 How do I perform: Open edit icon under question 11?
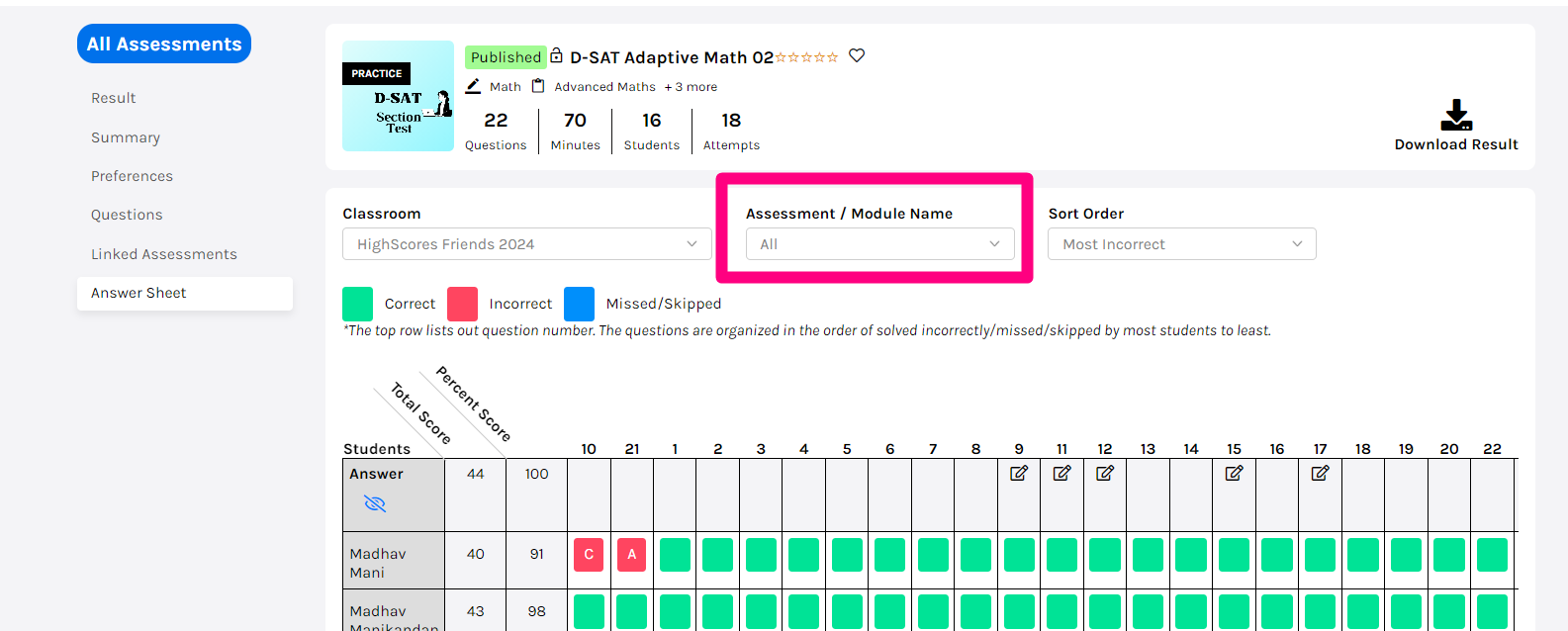coord(1061,474)
